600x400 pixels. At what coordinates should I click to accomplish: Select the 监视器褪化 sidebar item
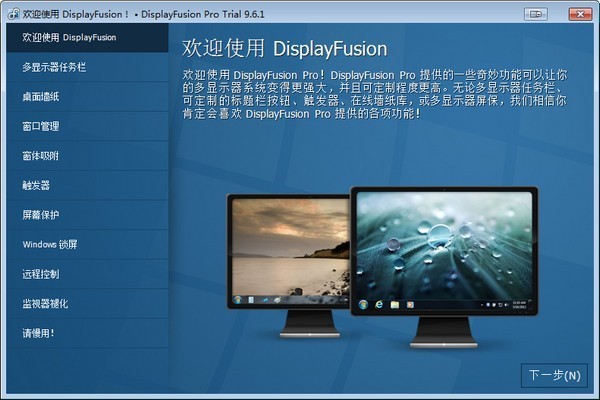[87, 304]
